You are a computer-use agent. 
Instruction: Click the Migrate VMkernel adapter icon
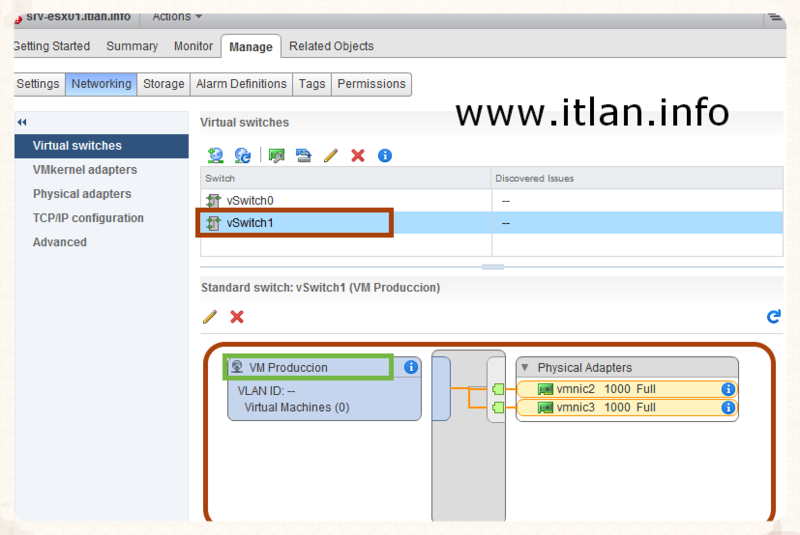click(x=303, y=155)
